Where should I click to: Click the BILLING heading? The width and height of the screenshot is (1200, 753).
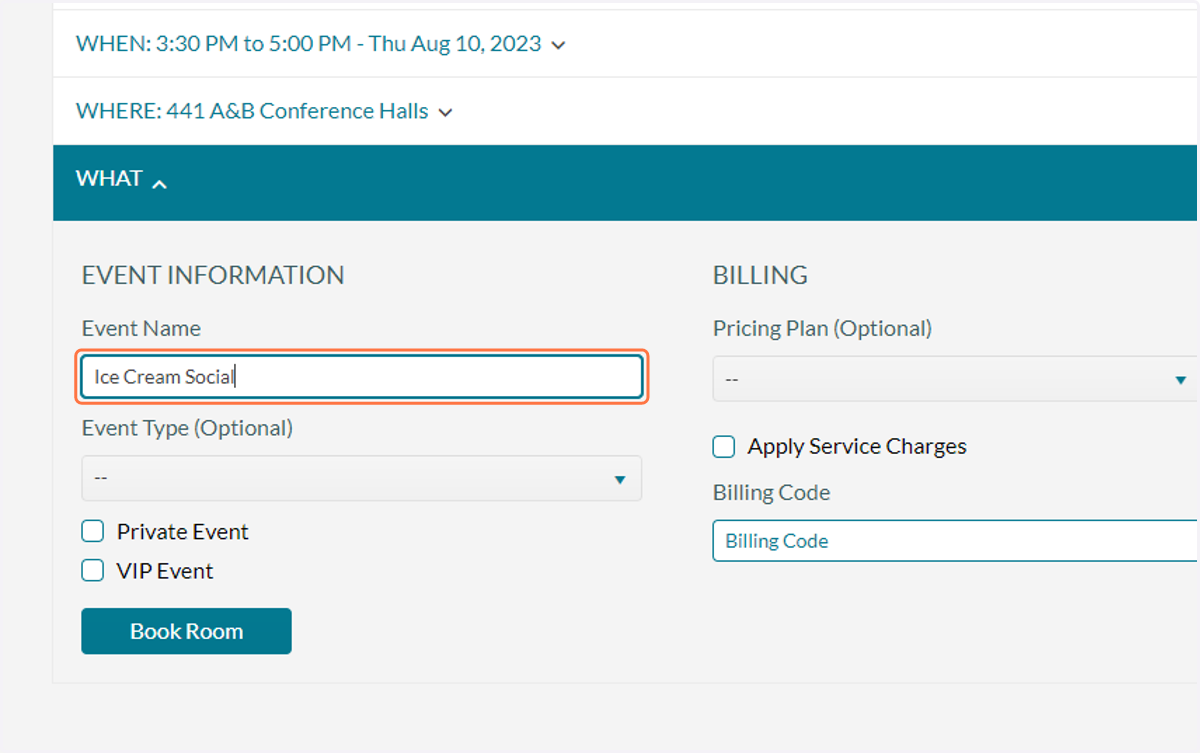[760, 275]
